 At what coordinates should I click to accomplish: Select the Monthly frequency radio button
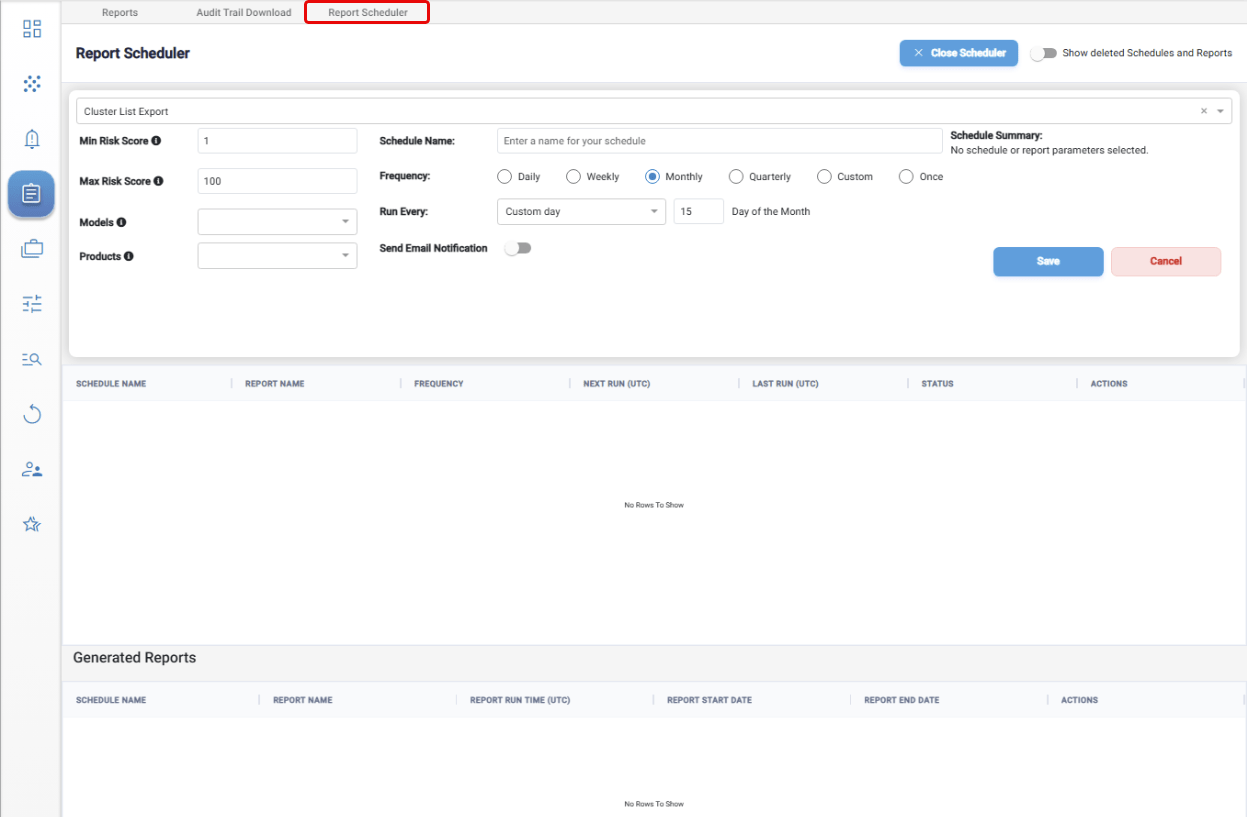(x=652, y=176)
